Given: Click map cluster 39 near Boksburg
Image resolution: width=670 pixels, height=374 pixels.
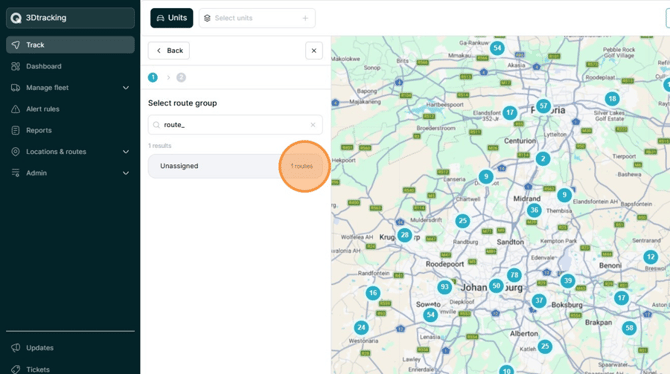Looking at the screenshot, I should (x=567, y=281).
